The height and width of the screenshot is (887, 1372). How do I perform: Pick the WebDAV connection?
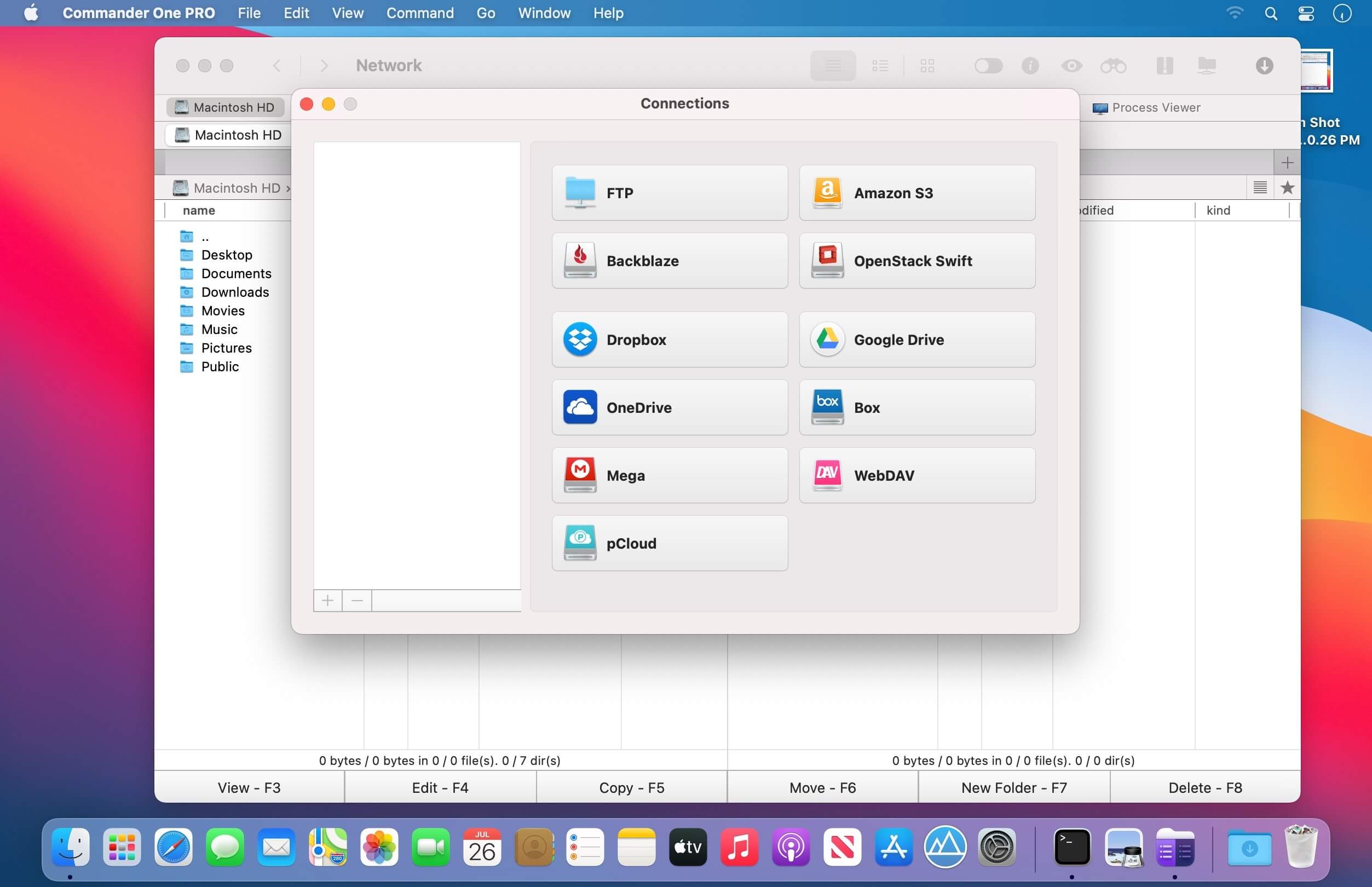point(917,475)
